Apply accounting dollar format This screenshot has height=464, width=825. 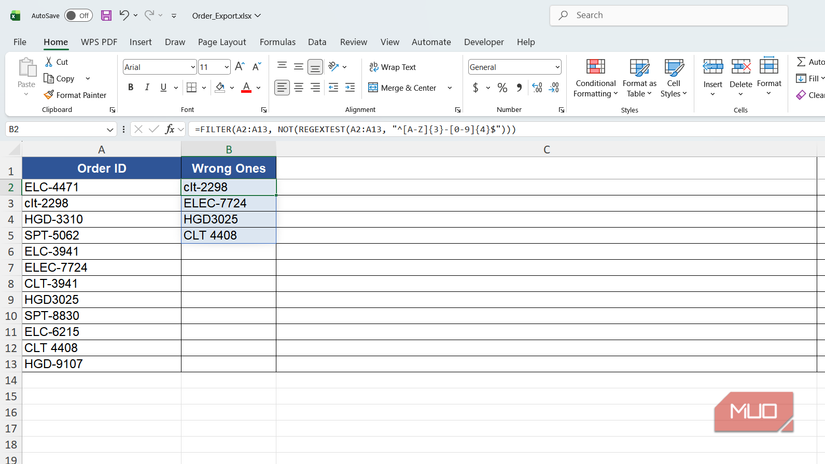[x=475, y=88]
